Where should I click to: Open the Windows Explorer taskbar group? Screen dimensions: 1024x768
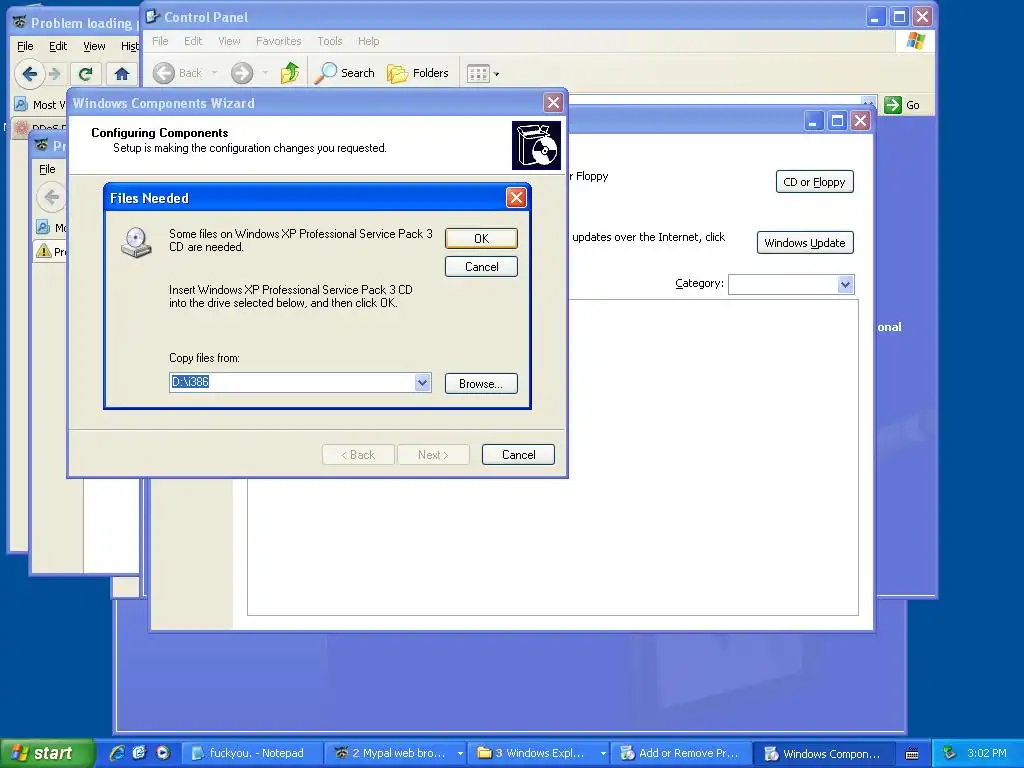click(539, 753)
